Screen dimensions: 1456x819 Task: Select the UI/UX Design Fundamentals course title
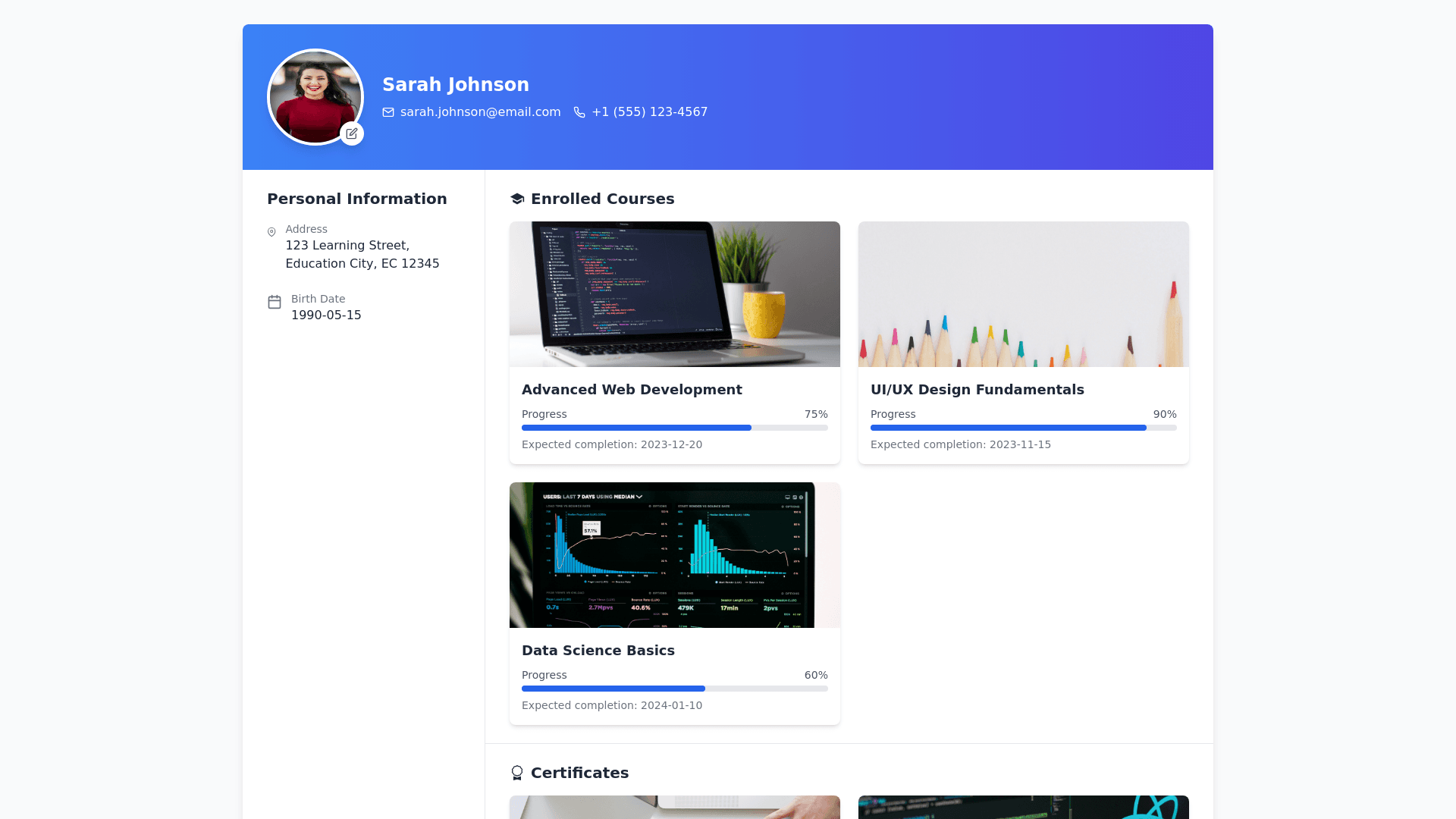click(x=977, y=390)
